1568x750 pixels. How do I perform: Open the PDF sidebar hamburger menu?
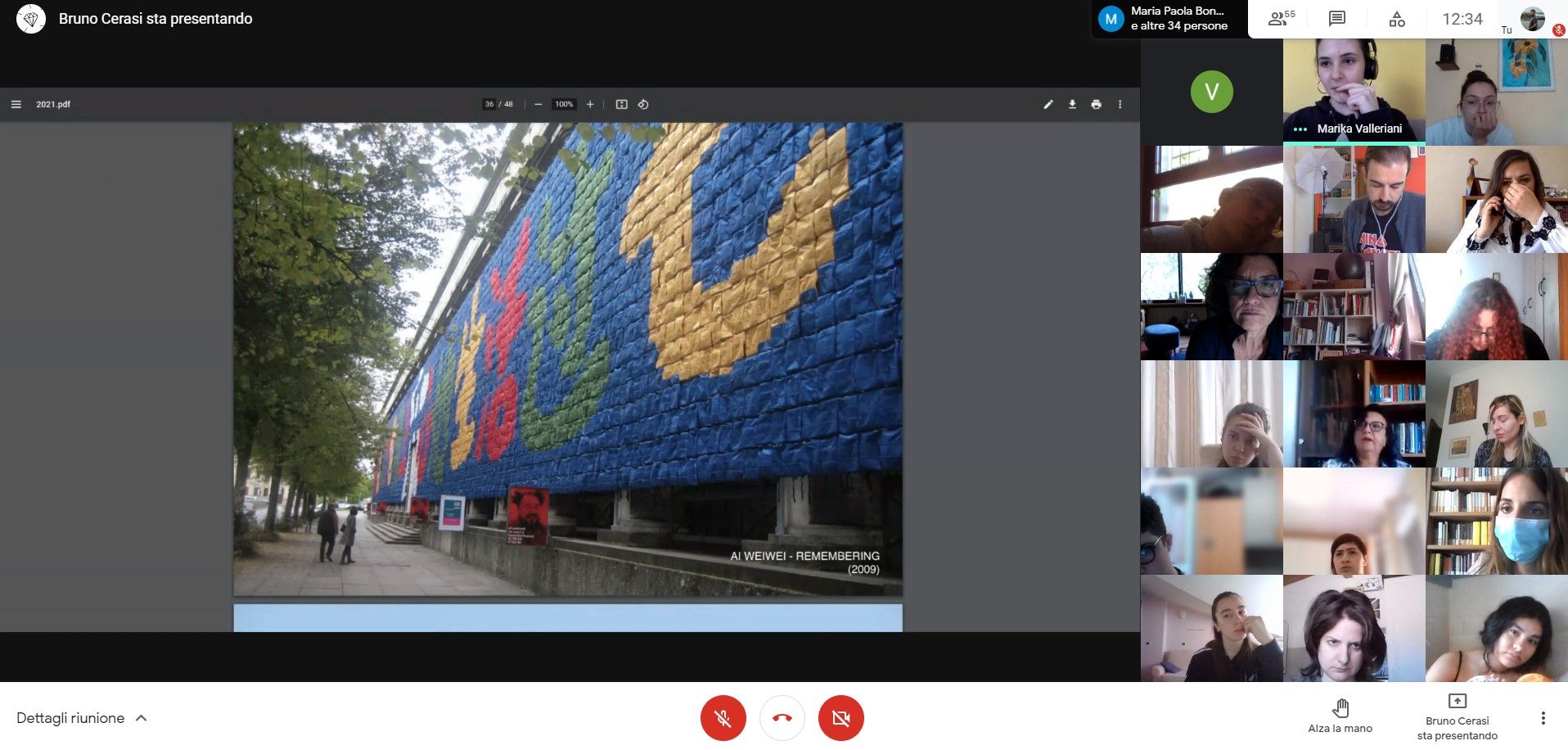click(x=16, y=105)
